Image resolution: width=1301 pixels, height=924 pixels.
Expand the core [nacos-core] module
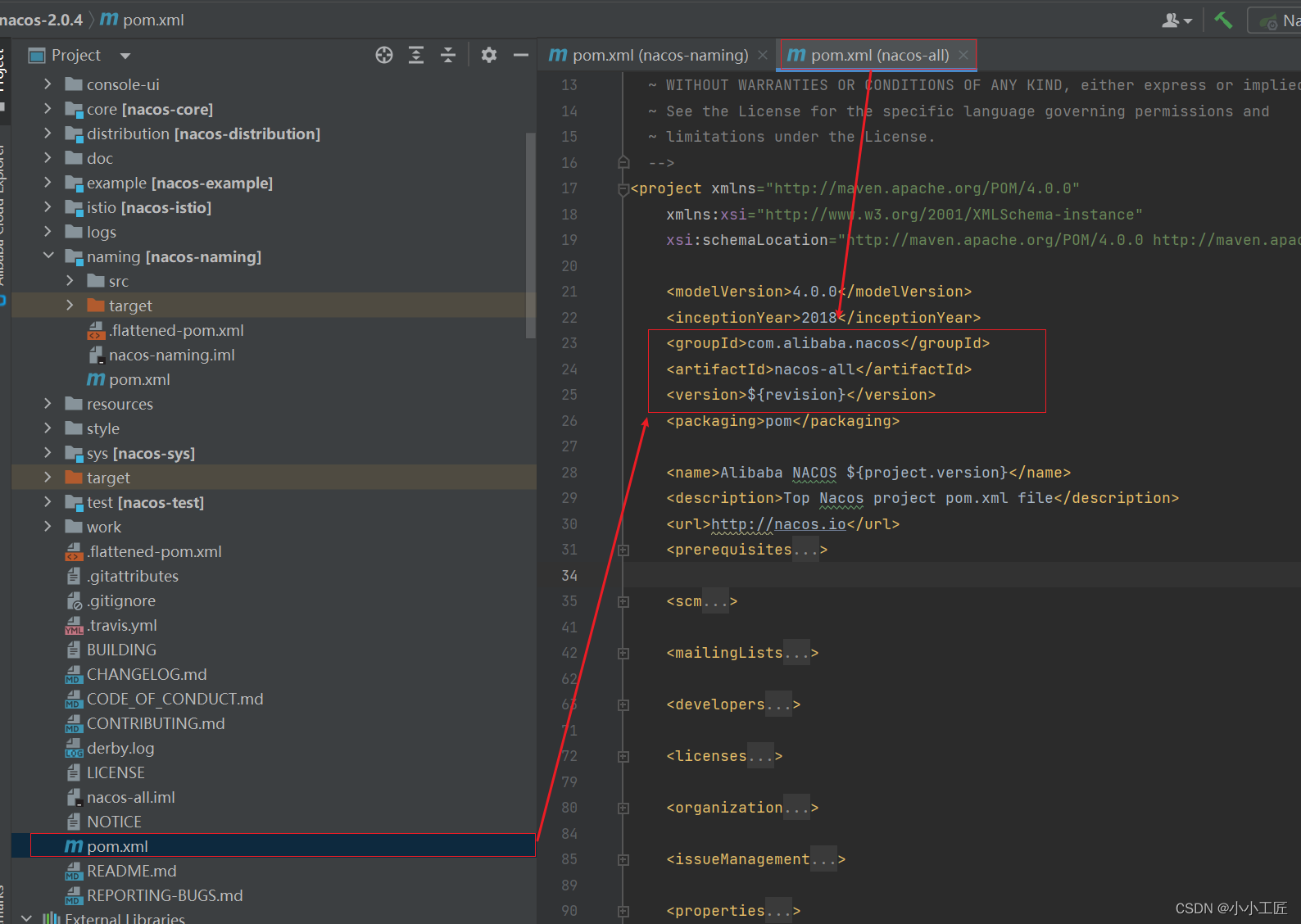(x=48, y=109)
